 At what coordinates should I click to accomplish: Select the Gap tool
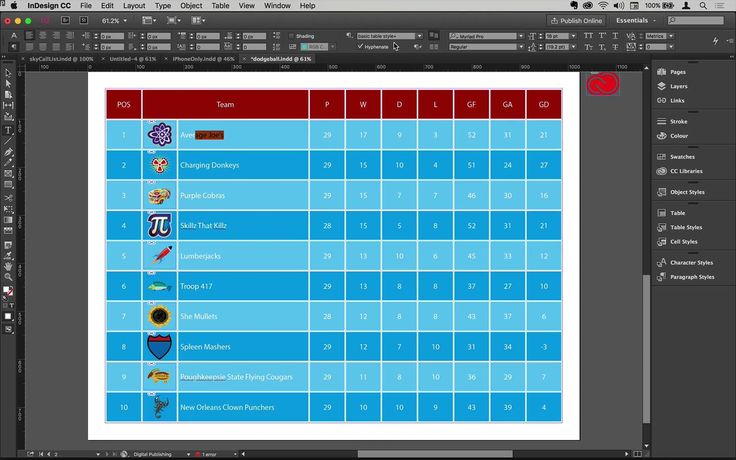(x=8, y=106)
